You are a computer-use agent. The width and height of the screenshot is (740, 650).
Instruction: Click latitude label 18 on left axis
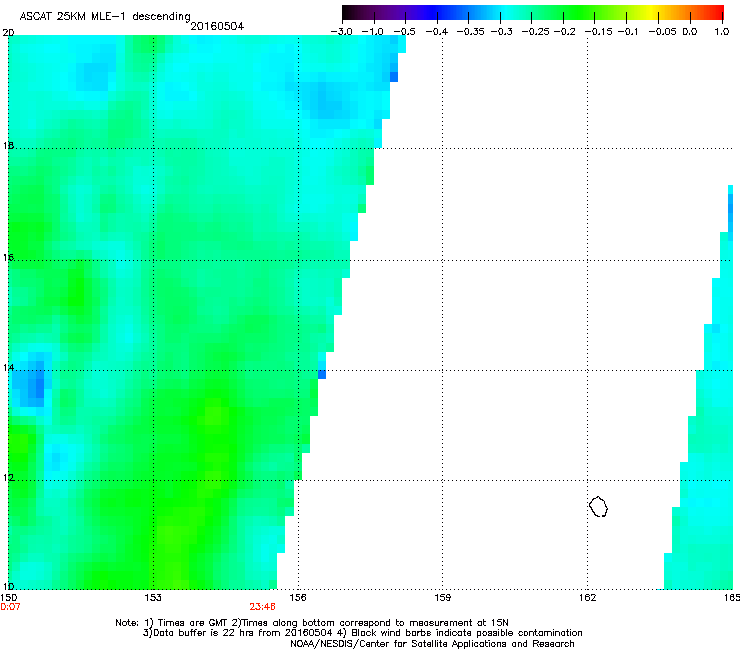[8, 145]
